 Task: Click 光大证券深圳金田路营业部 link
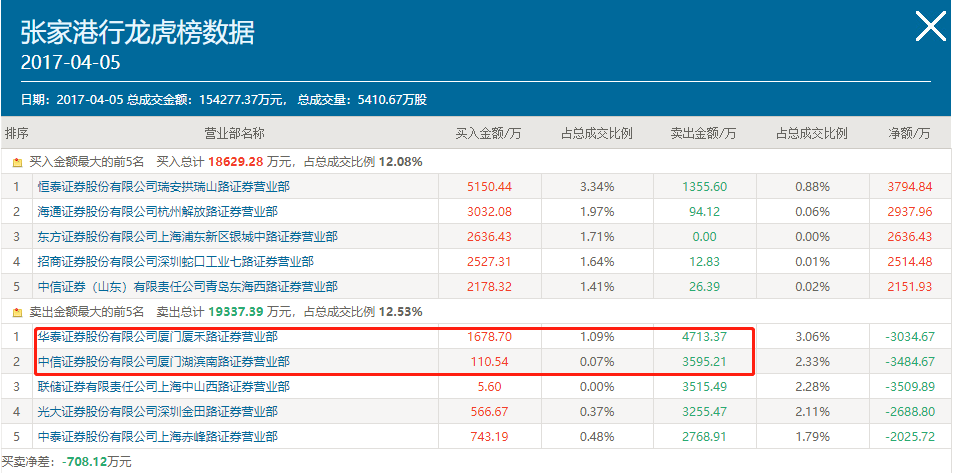(x=157, y=411)
